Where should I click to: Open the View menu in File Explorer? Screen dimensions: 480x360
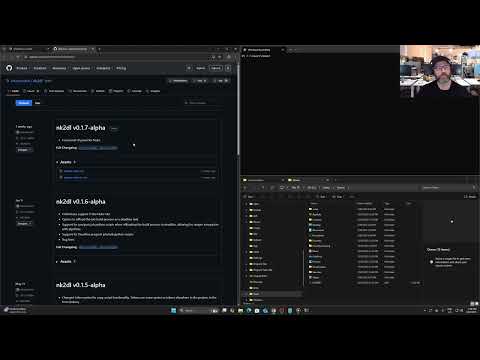click(337, 197)
